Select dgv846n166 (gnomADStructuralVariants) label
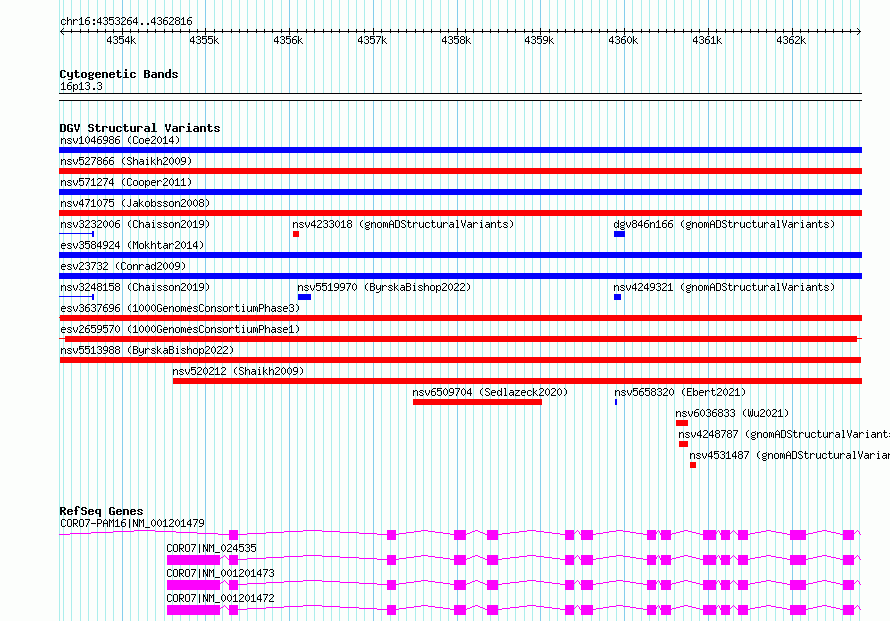Image resolution: width=890 pixels, height=621 pixels. tap(724, 224)
